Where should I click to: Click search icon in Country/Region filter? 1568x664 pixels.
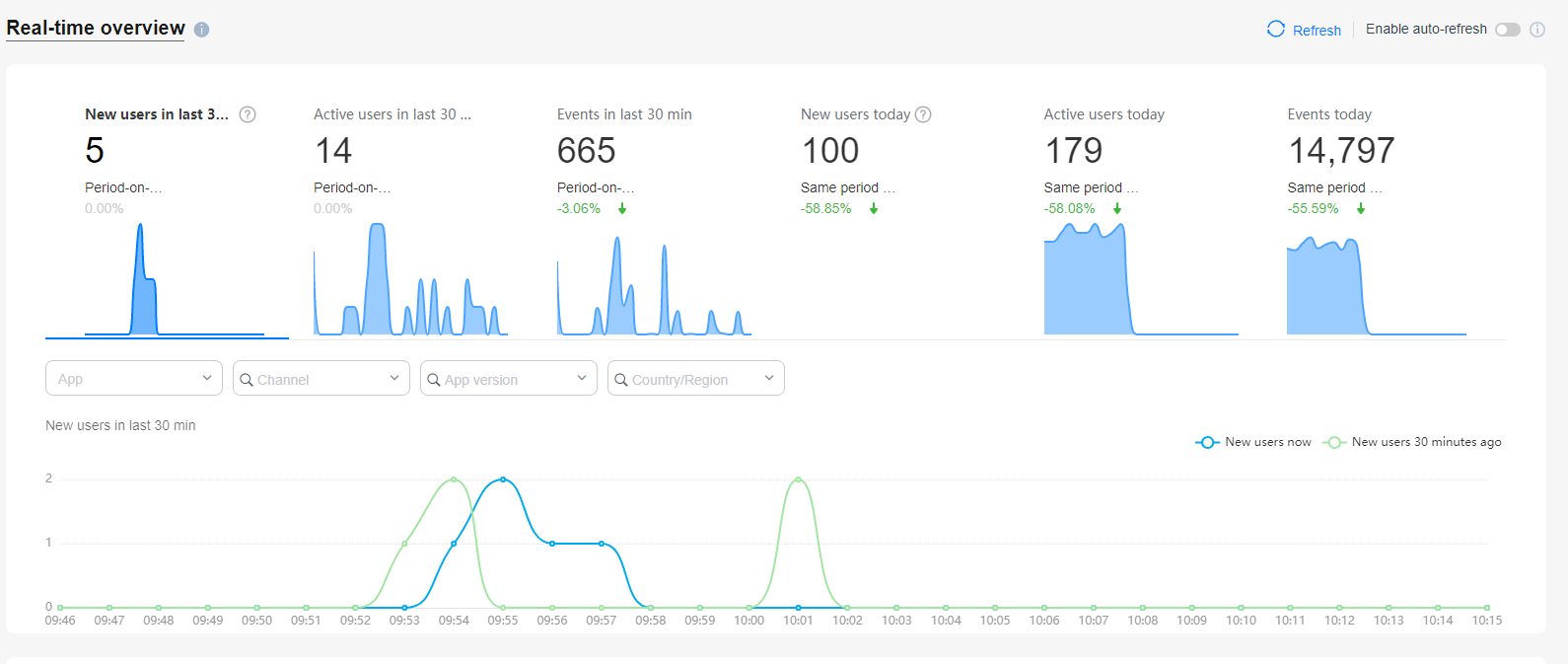pyautogui.click(x=620, y=380)
